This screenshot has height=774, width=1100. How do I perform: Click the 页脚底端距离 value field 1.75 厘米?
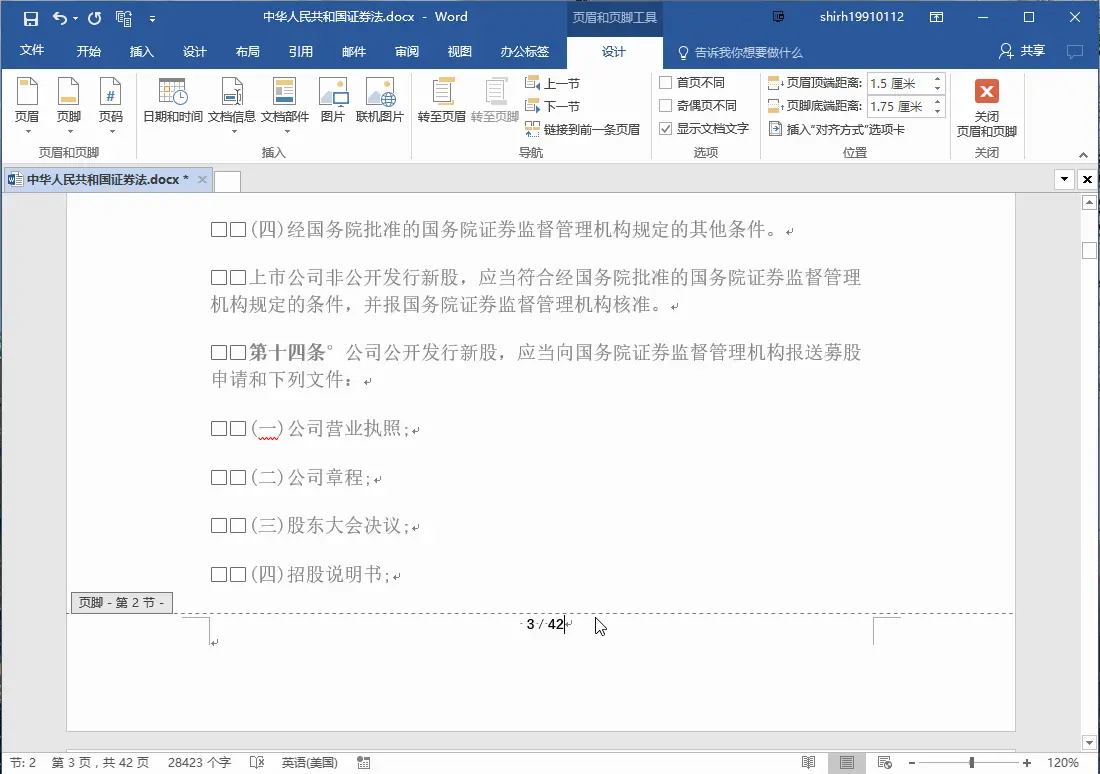point(899,107)
